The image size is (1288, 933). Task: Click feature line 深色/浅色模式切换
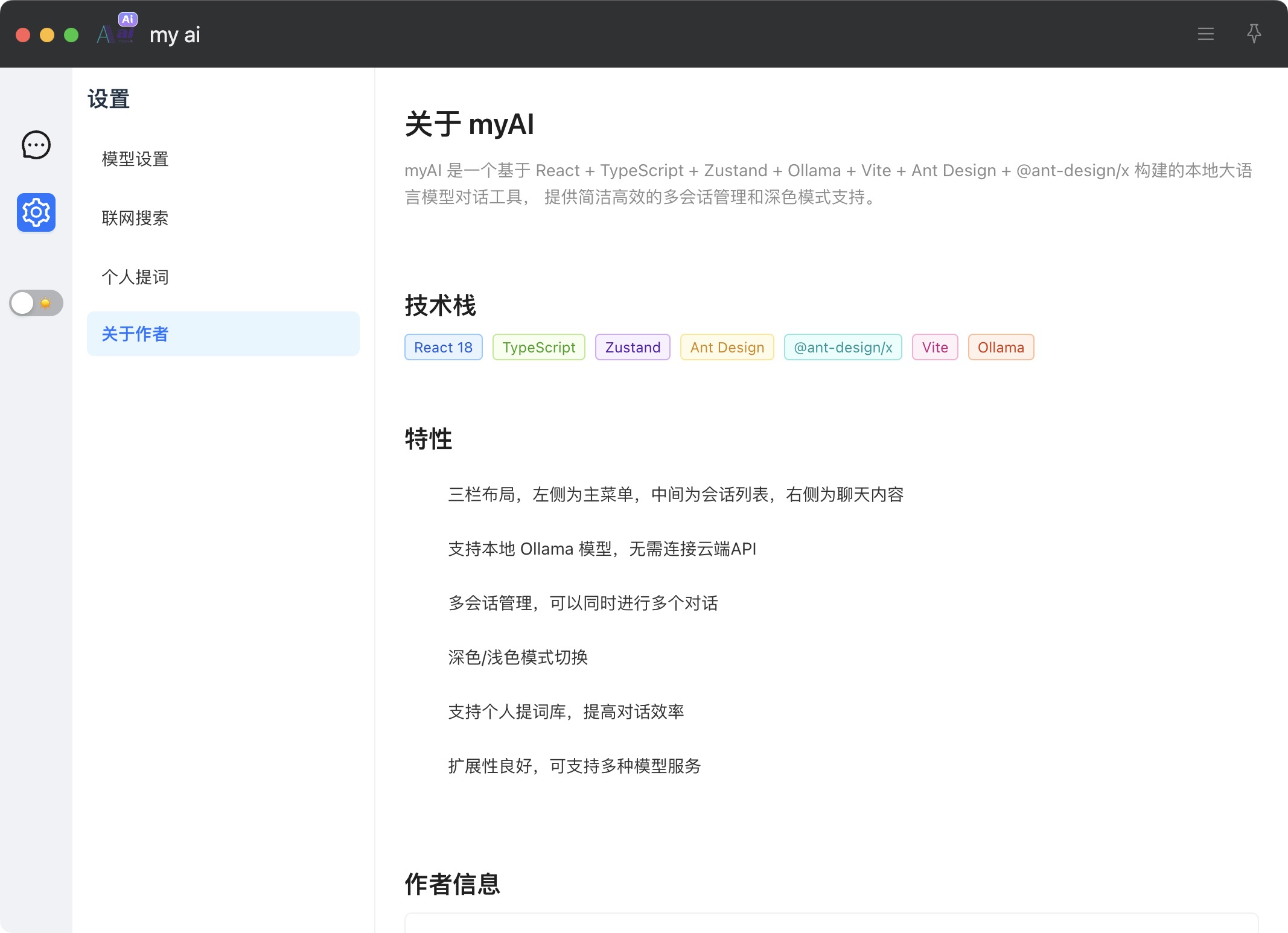coord(518,658)
